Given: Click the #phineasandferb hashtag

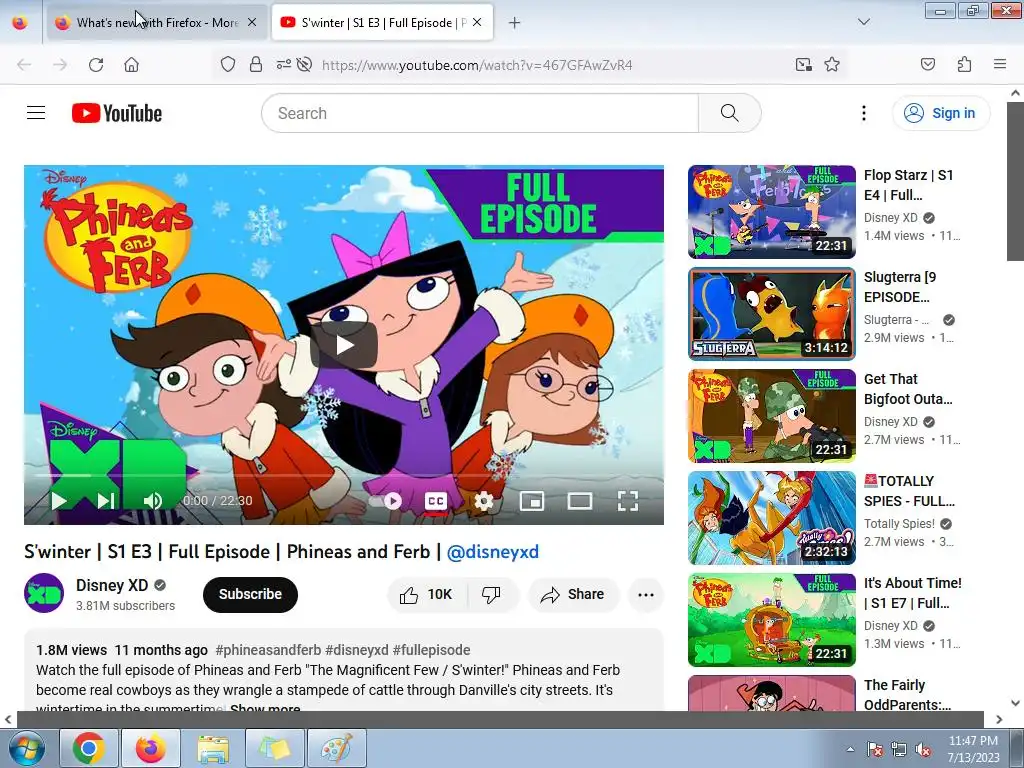Looking at the screenshot, I should pyautogui.click(x=268, y=650).
